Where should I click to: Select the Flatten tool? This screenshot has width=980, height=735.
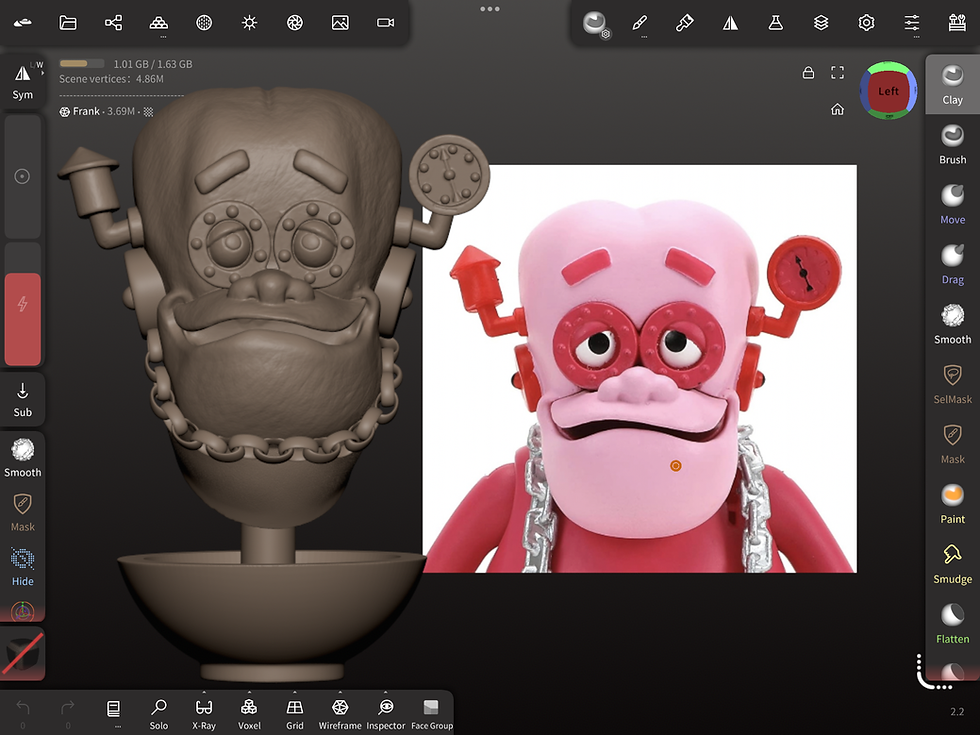tap(952, 624)
